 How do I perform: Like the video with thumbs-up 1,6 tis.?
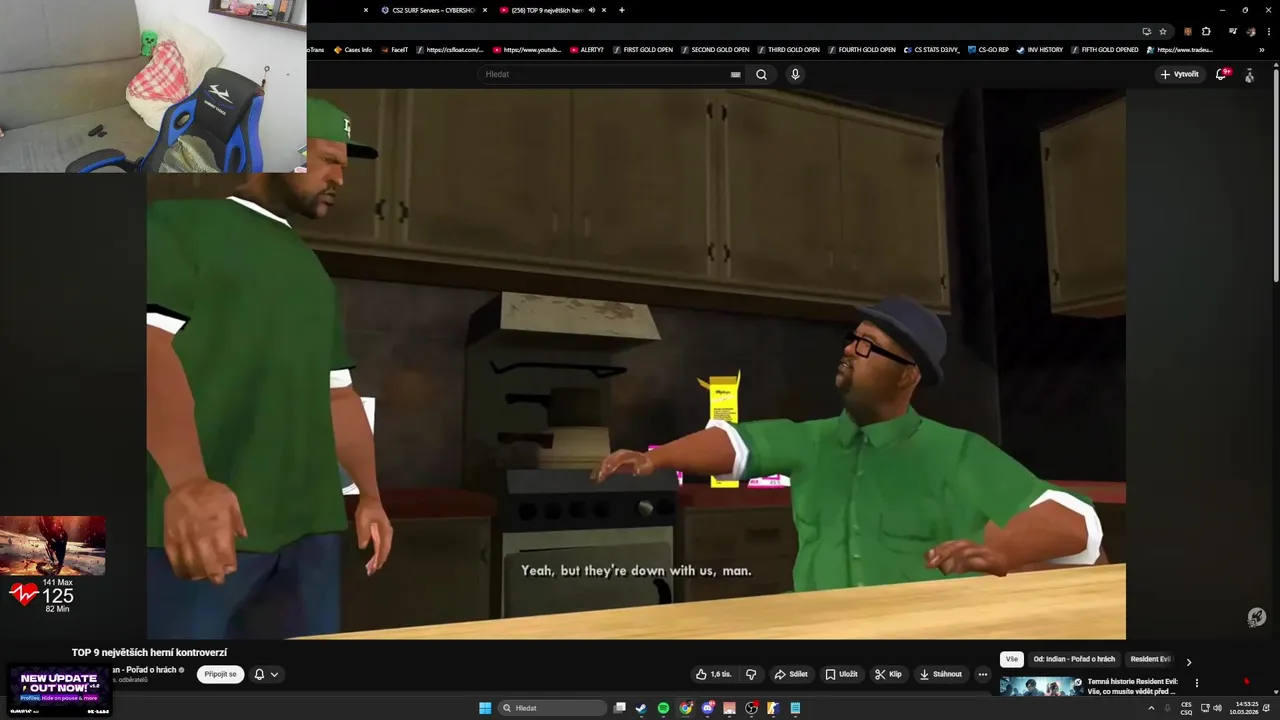[714, 674]
